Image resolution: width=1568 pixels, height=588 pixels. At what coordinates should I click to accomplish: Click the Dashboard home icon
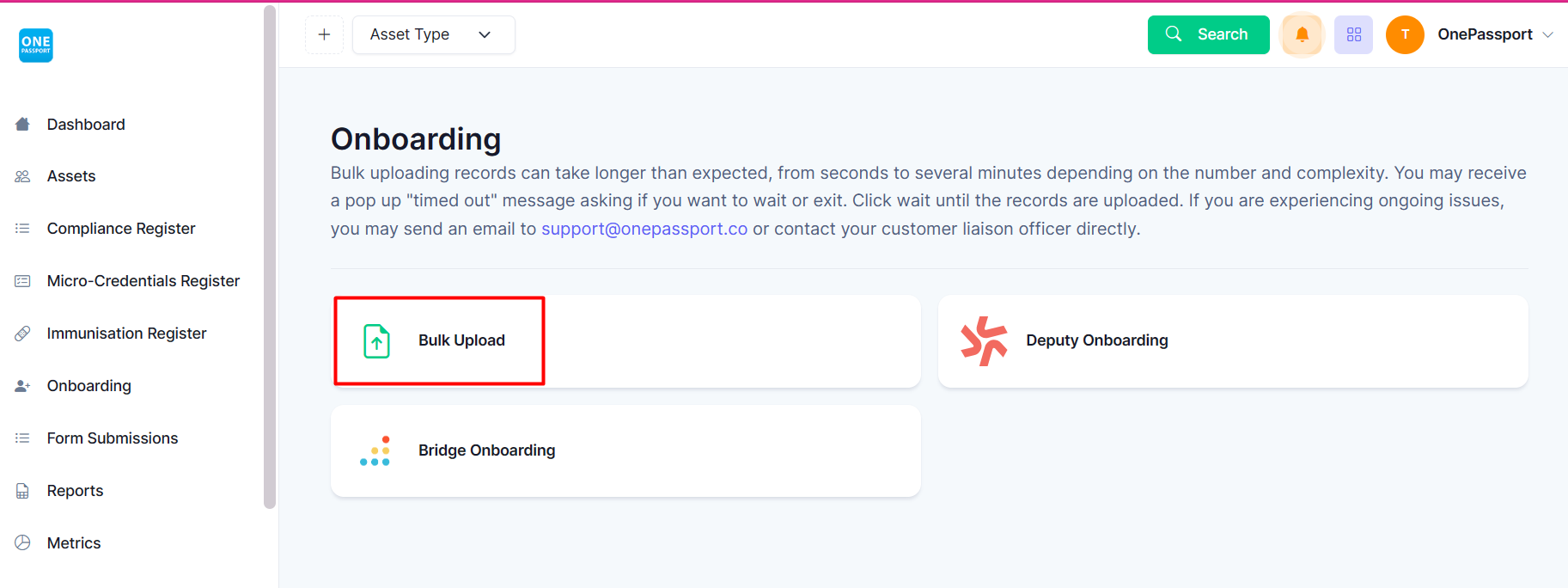[x=22, y=125]
